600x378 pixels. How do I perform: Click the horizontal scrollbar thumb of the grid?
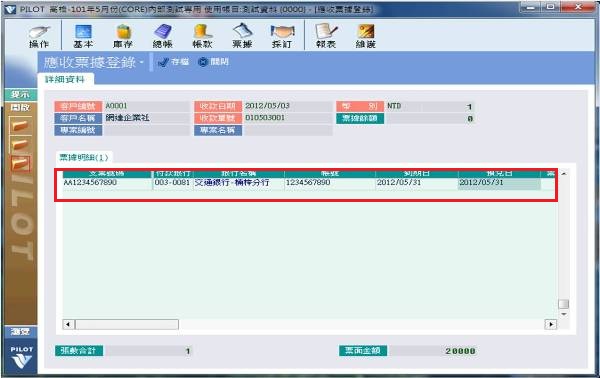click(127, 324)
